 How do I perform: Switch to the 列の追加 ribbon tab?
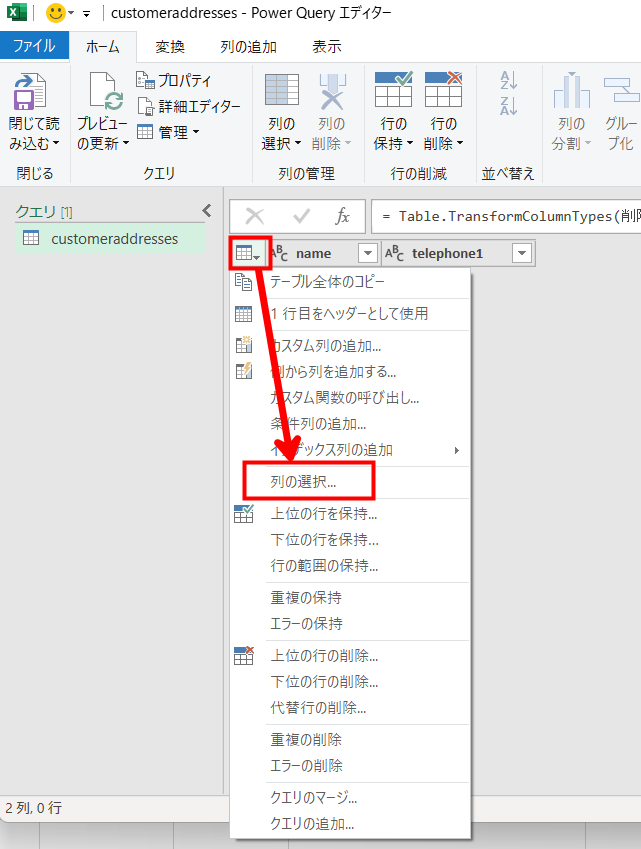pyautogui.click(x=248, y=47)
